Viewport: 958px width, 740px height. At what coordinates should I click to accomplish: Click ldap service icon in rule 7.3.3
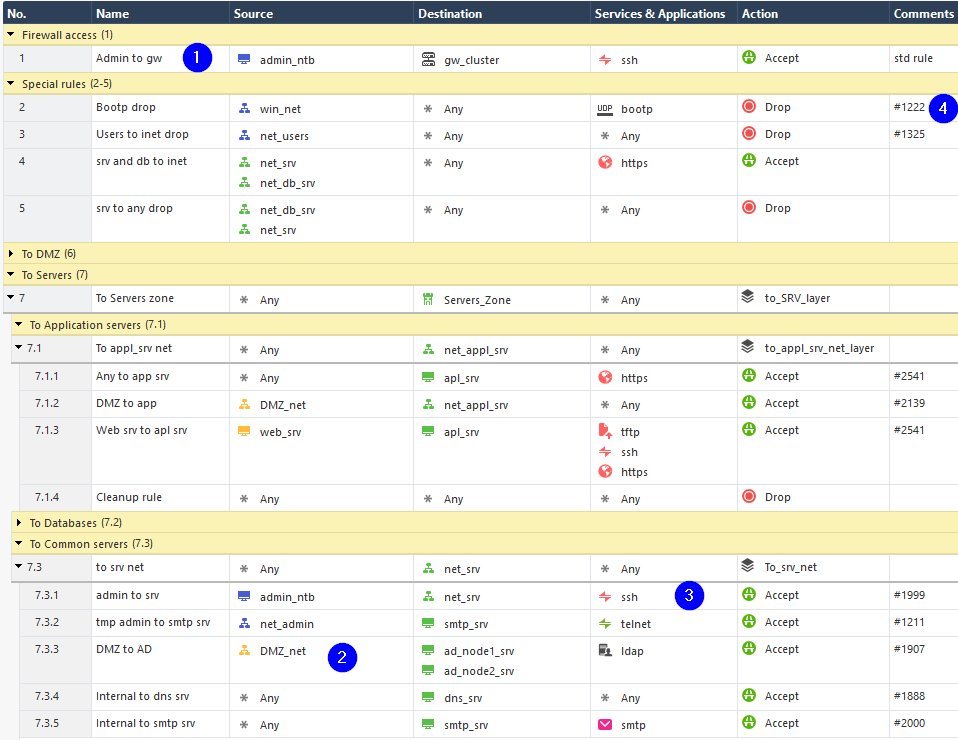605,650
